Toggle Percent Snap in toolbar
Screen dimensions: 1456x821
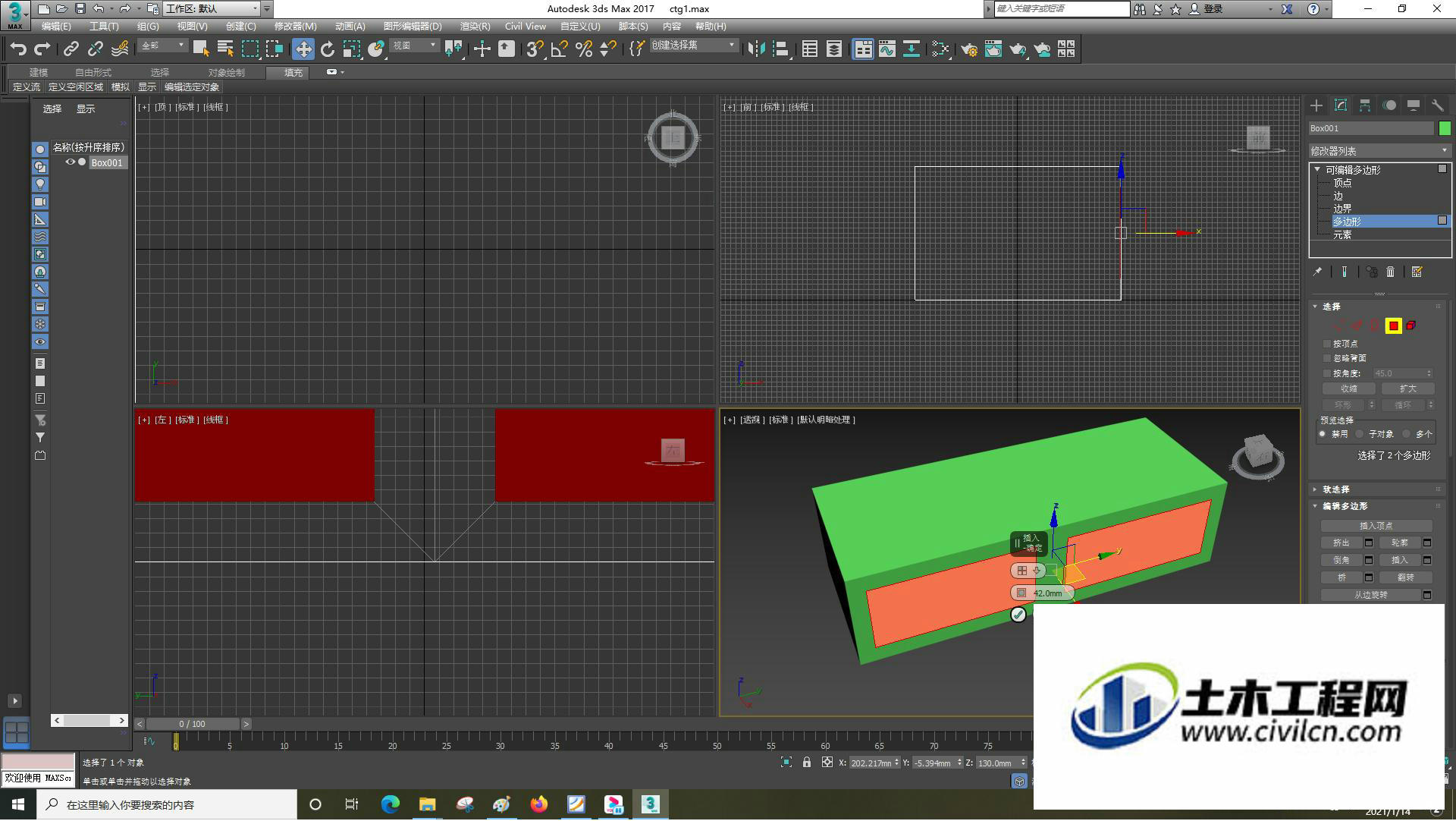point(584,49)
